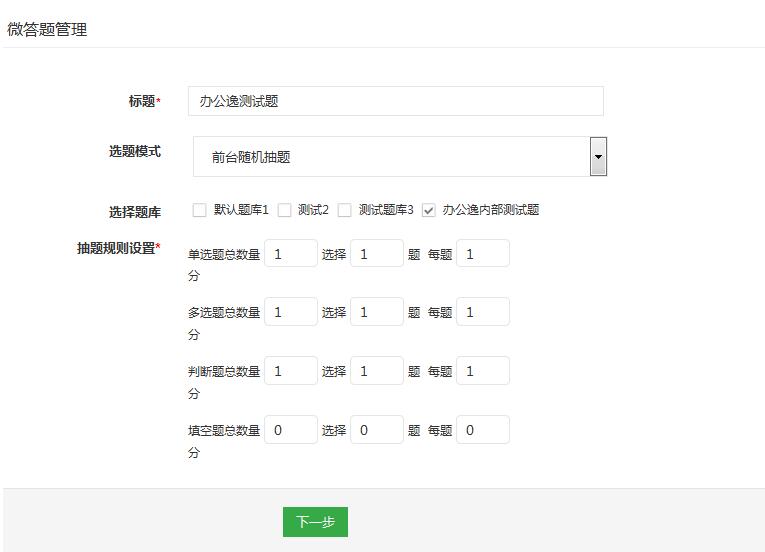Viewport: 765px width, 552px height.
Task: Click the 单选题总数量 input field
Action: pos(291,253)
